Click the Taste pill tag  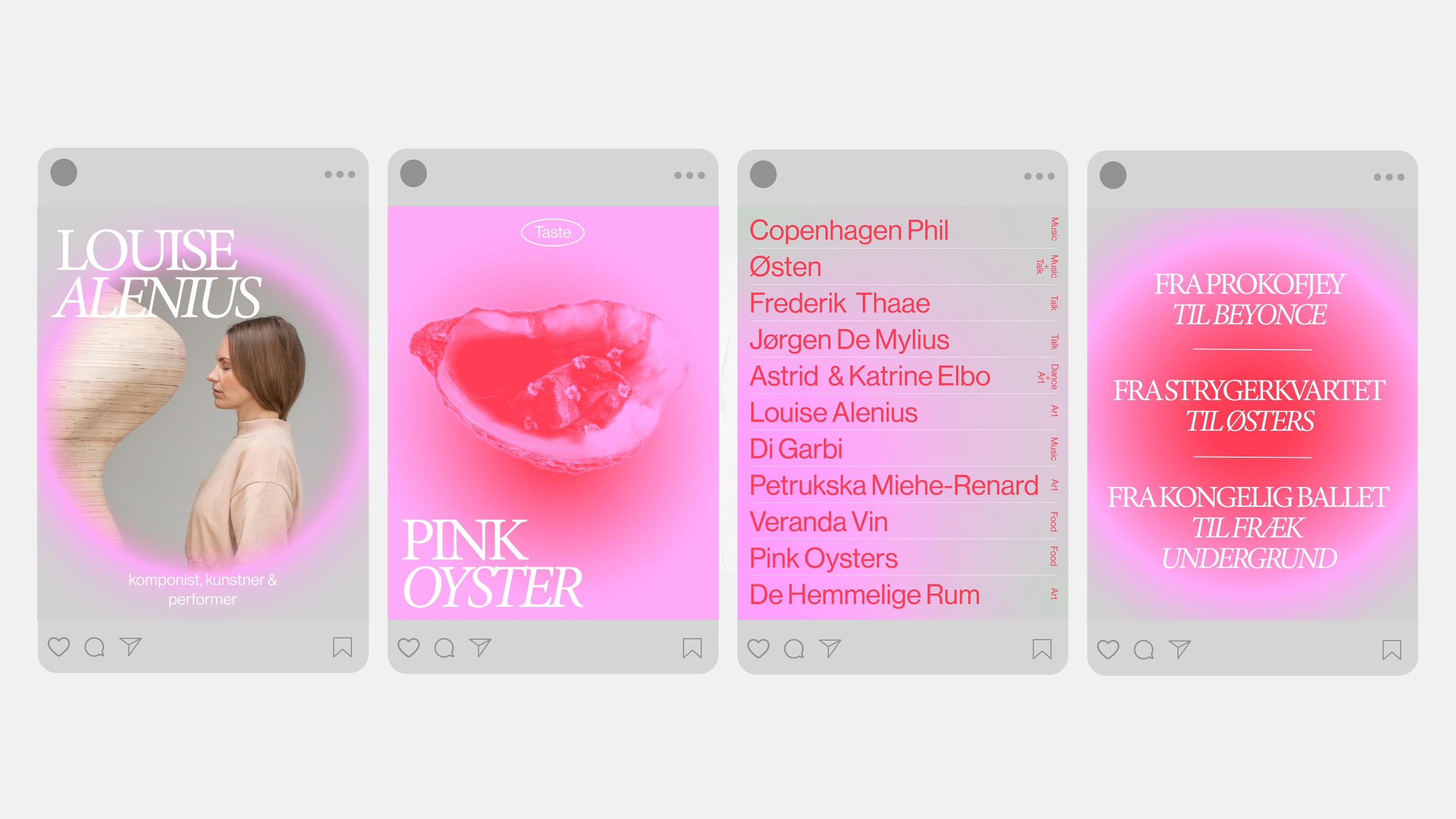coord(553,232)
